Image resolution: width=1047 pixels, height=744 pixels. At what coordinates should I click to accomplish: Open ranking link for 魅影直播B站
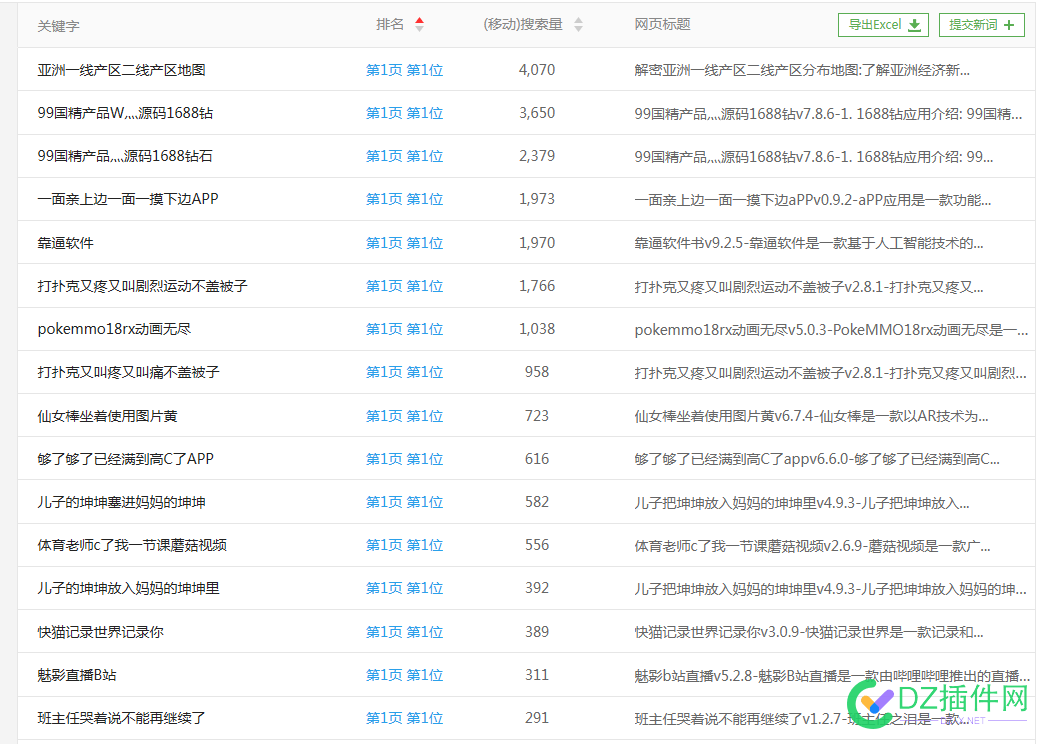(404, 675)
